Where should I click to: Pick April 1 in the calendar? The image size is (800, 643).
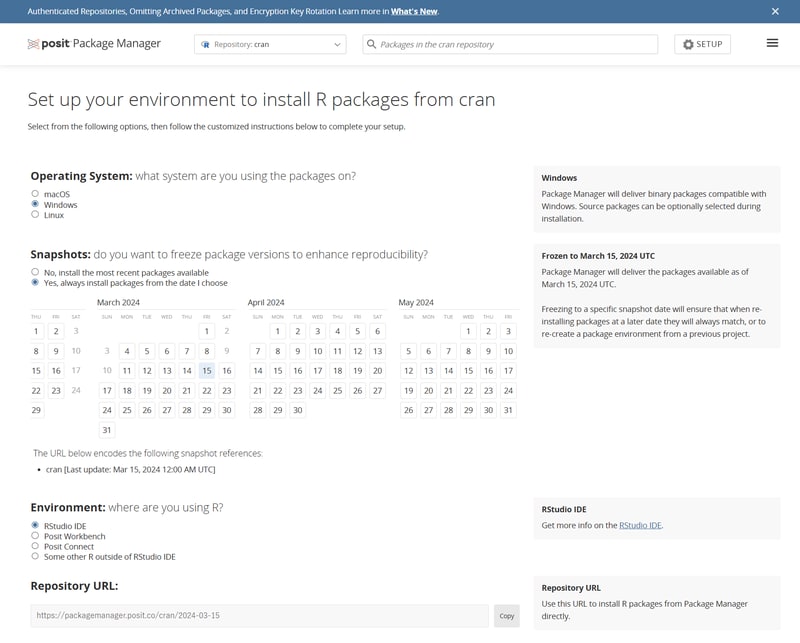point(278,331)
